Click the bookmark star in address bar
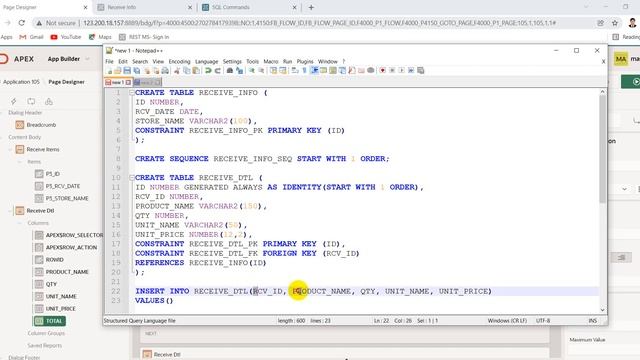 (615, 23)
